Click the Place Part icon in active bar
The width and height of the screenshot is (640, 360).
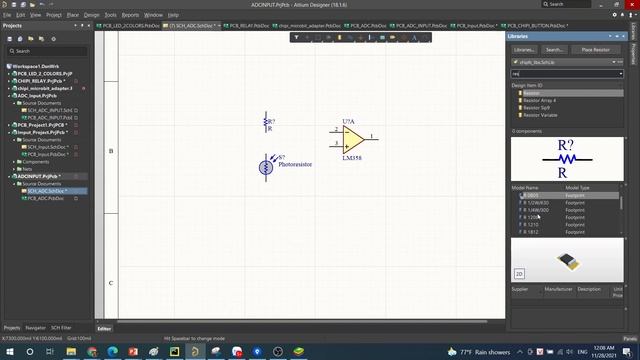(x=339, y=38)
